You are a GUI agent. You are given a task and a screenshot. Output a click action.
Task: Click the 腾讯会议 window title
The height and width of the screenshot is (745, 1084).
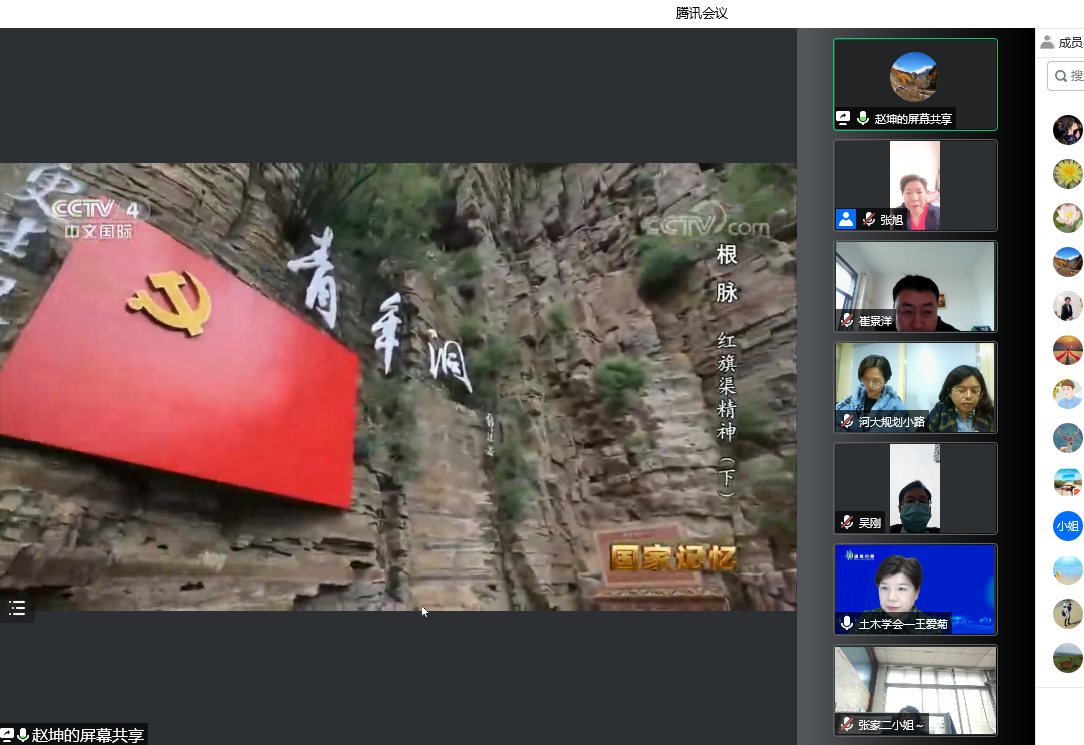(x=702, y=13)
